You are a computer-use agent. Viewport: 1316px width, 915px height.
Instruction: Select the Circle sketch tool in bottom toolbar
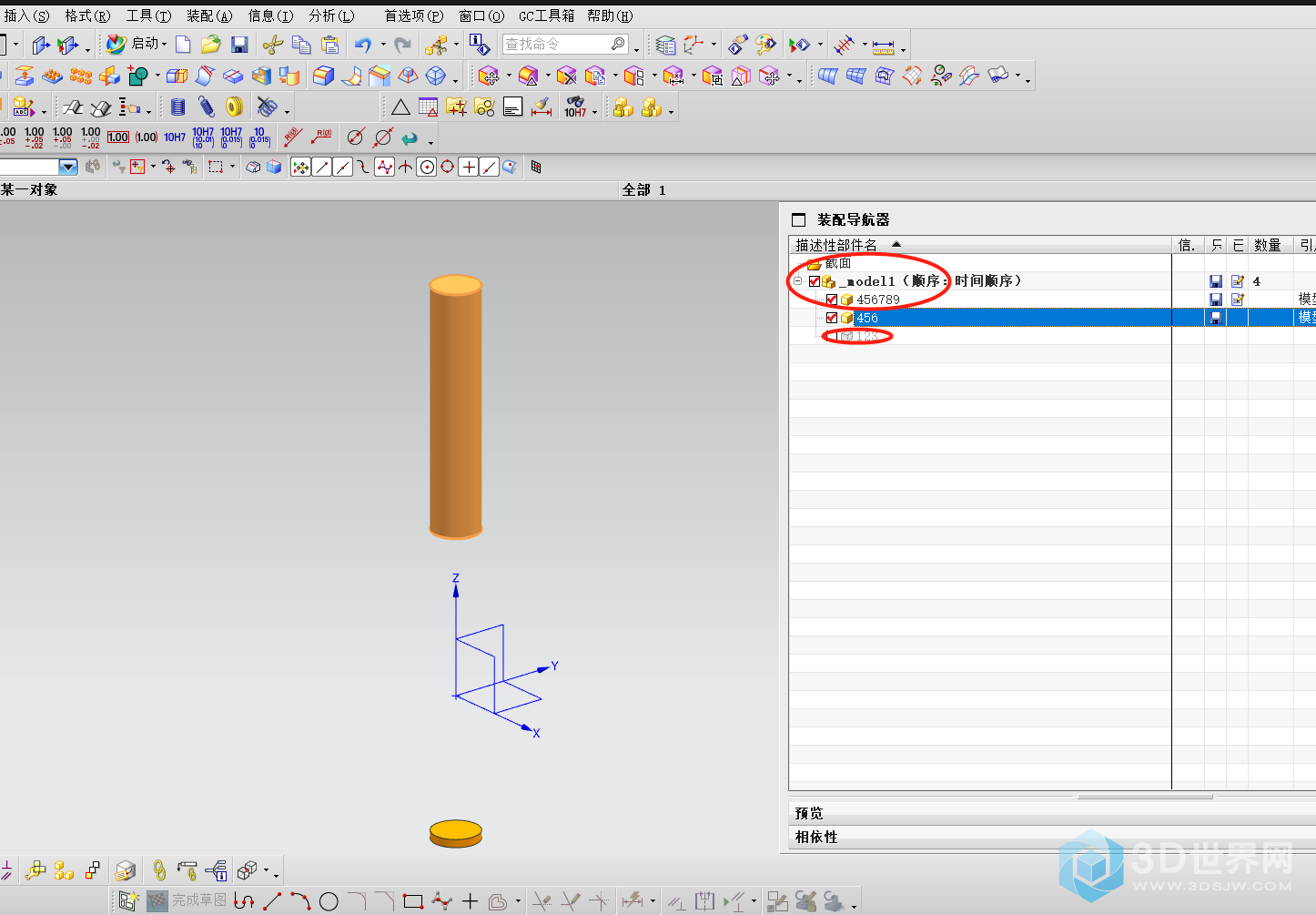[329, 901]
